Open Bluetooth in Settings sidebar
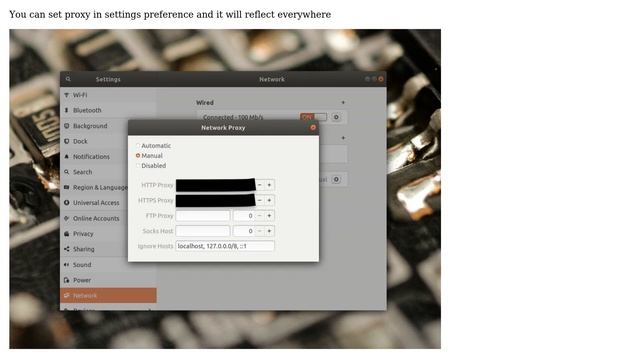 click(x=108, y=110)
